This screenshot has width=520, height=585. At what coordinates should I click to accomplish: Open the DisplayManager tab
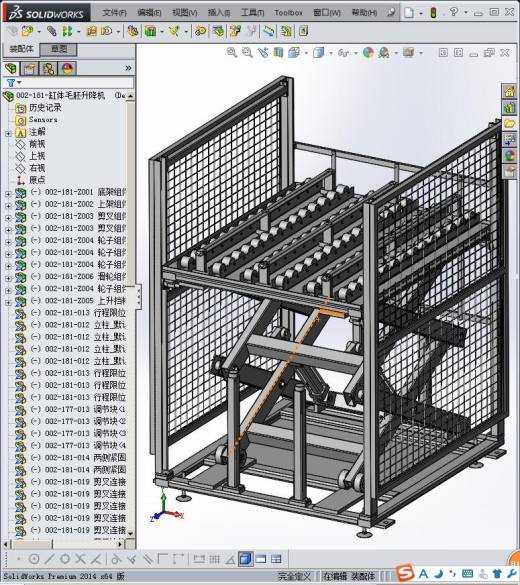click(x=68, y=68)
